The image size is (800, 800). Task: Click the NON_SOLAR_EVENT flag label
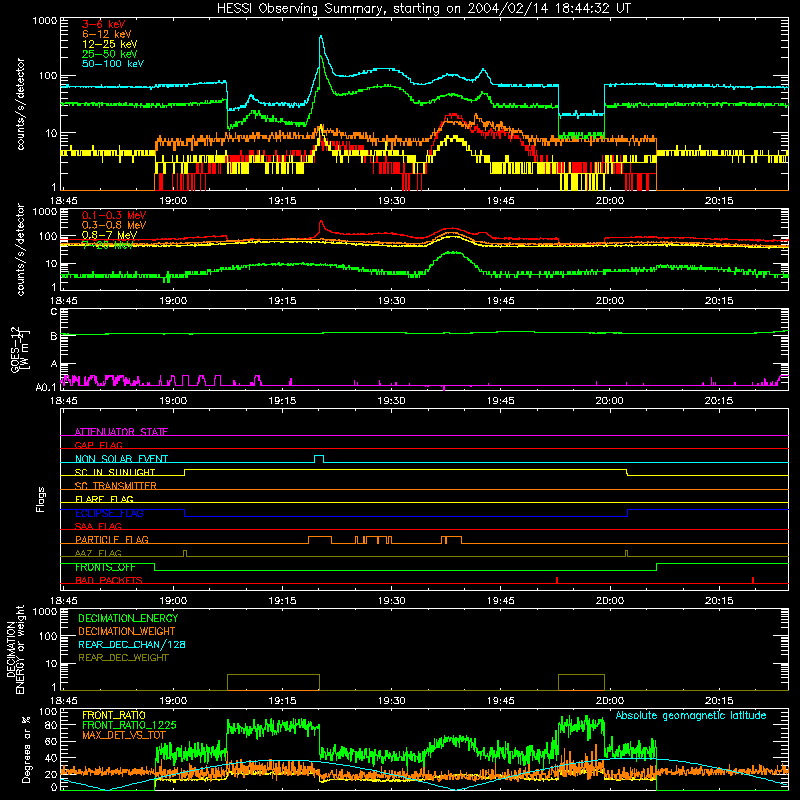[x=121, y=458]
